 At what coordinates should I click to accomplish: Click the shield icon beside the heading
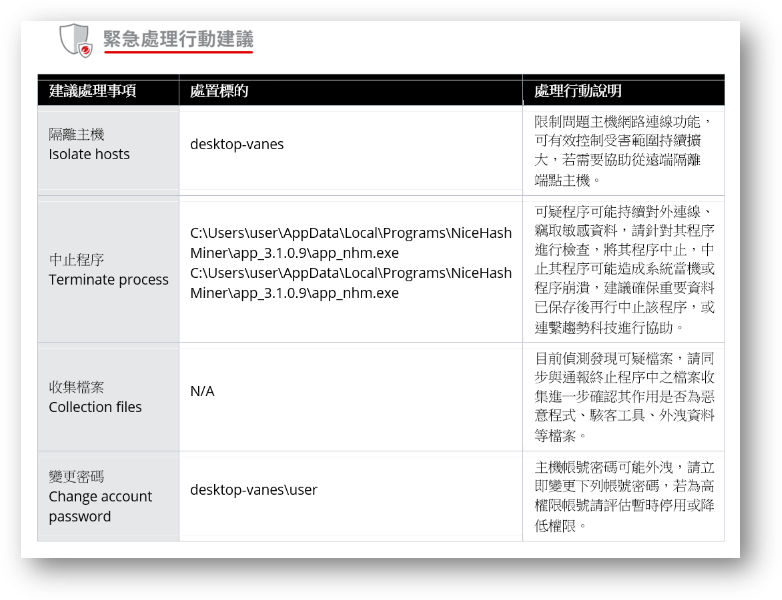[x=74, y=40]
